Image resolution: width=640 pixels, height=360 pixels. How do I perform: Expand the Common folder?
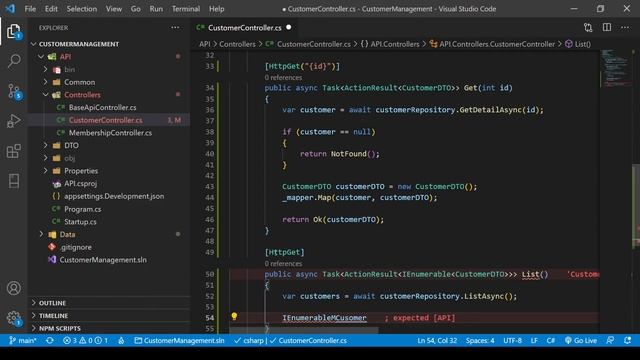pyautogui.click(x=45, y=82)
